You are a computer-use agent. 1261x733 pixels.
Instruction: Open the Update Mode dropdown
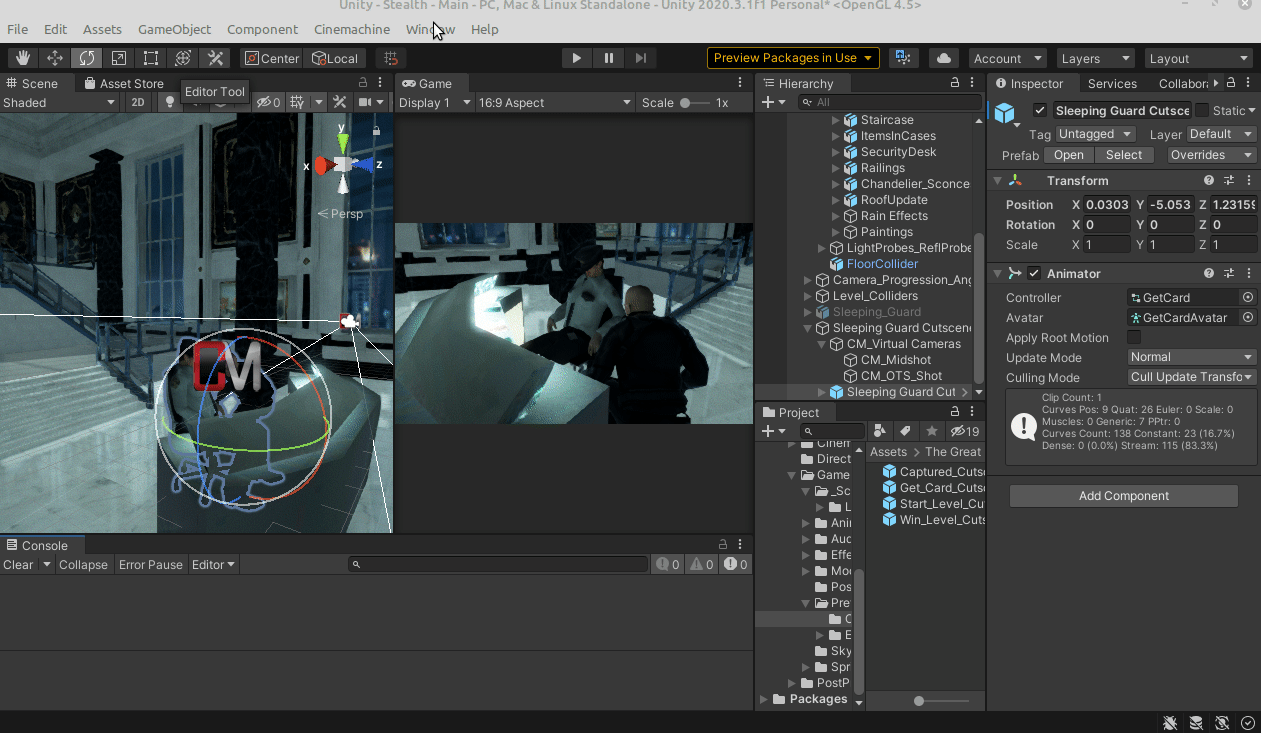[x=1191, y=357]
